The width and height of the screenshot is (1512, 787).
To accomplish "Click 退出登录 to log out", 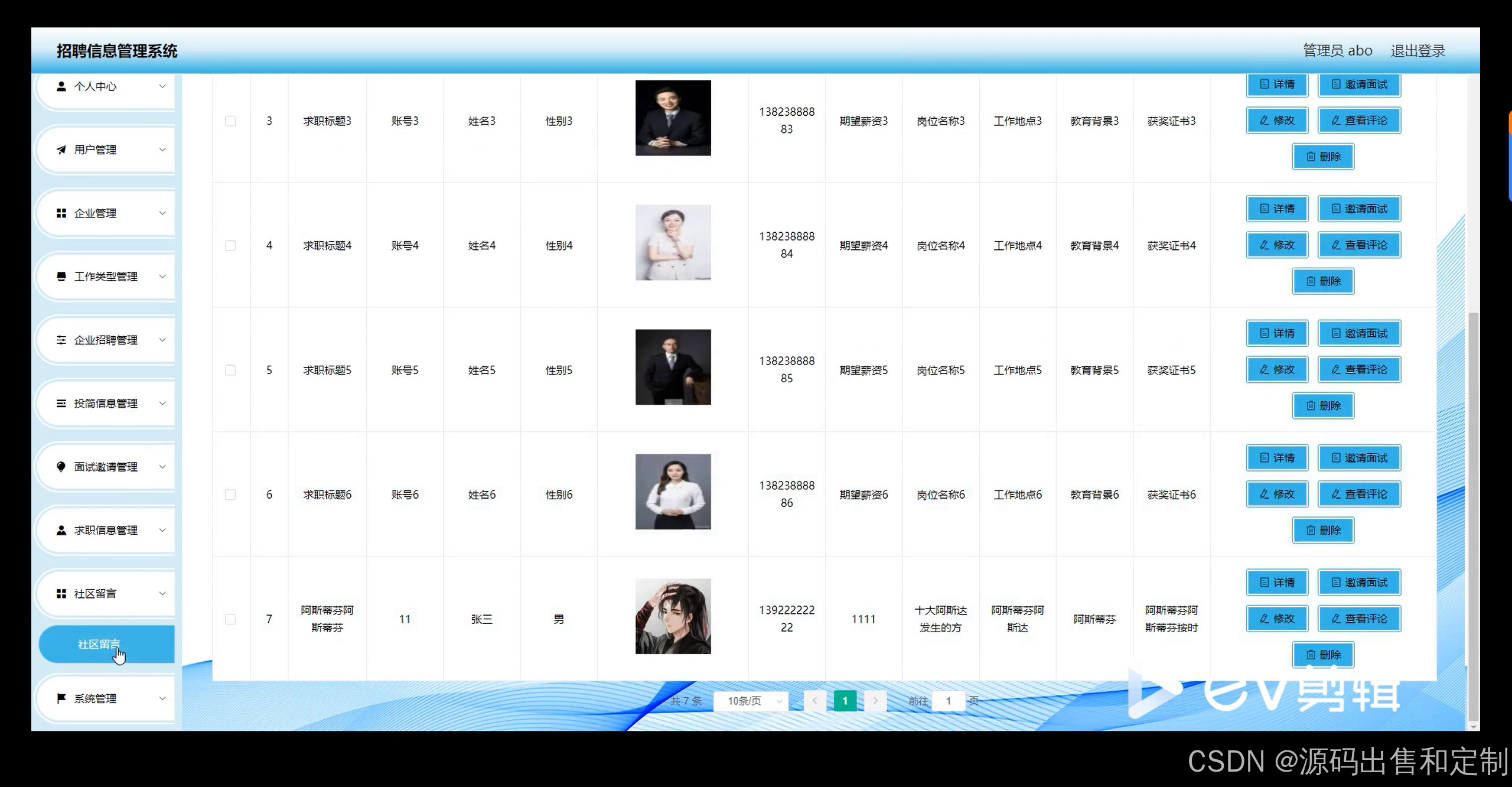I will (x=1417, y=51).
